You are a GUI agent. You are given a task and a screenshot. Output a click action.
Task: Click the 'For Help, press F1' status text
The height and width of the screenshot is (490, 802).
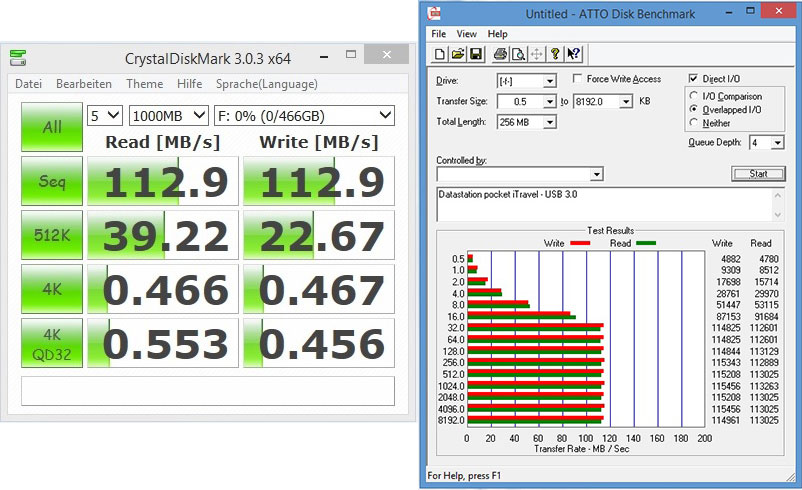tap(464, 476)
